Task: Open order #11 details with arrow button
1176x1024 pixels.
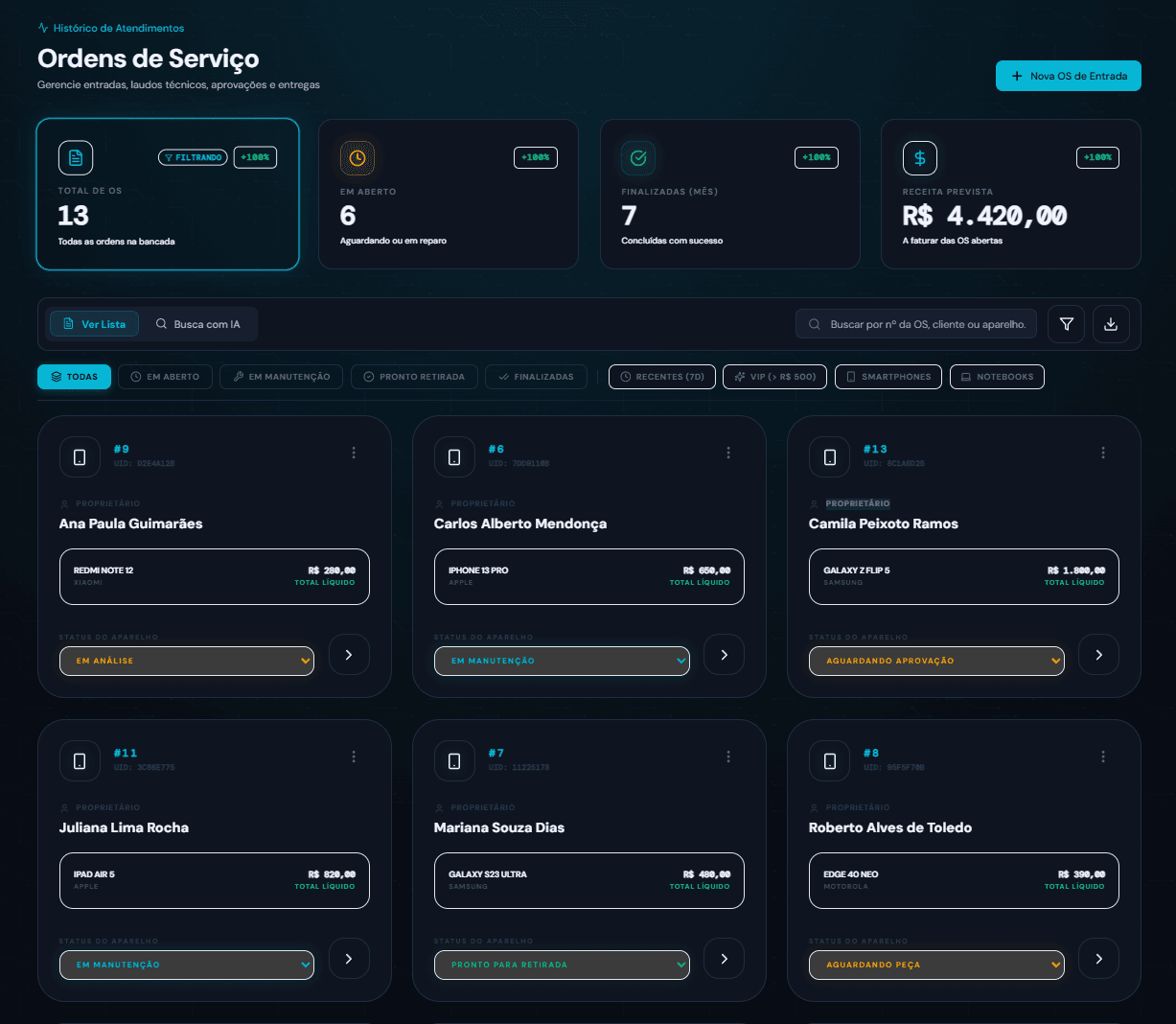Action: pyautogui.click(x=349, y=959)
